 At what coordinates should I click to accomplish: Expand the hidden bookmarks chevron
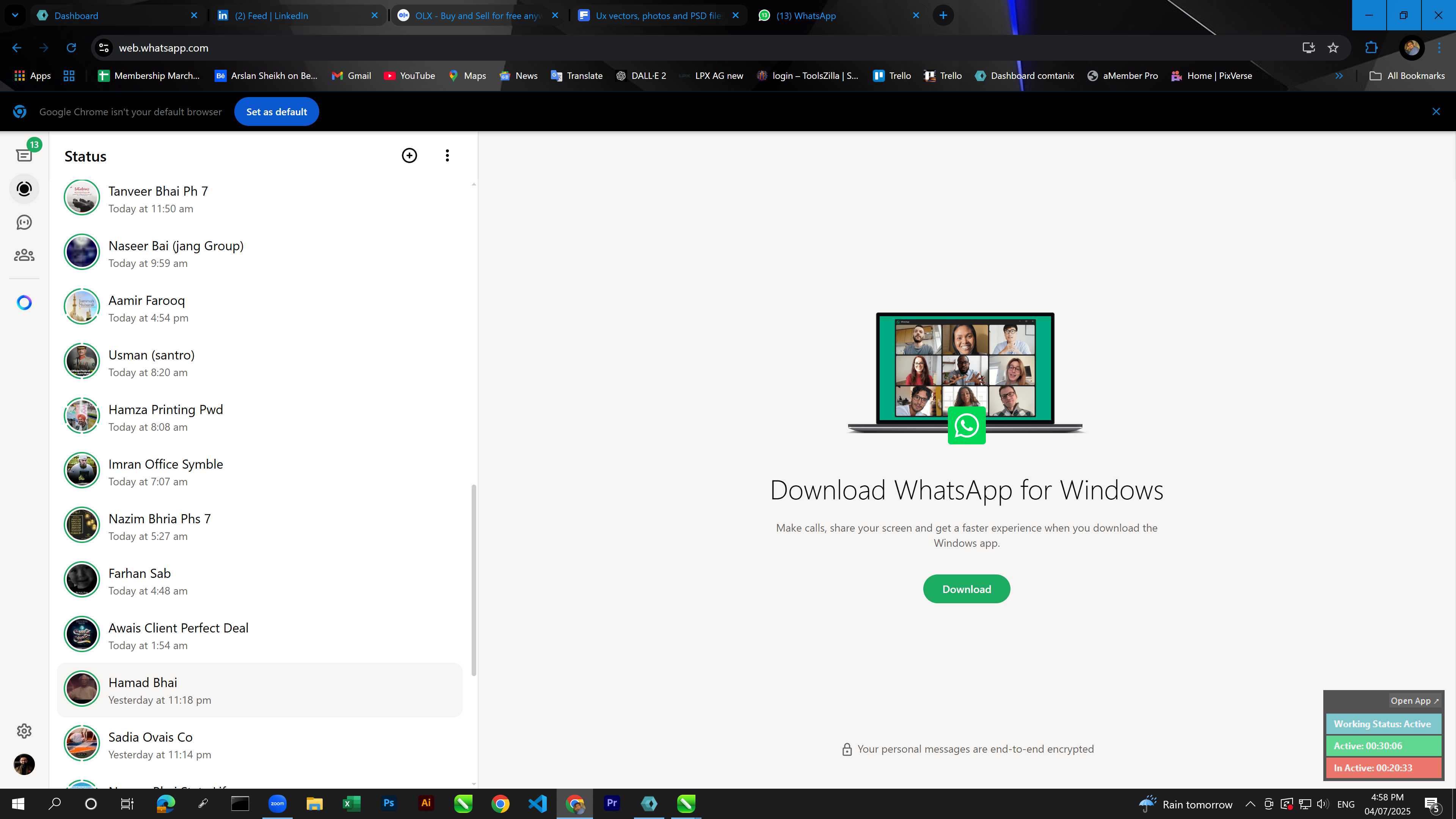[1339, 76]
